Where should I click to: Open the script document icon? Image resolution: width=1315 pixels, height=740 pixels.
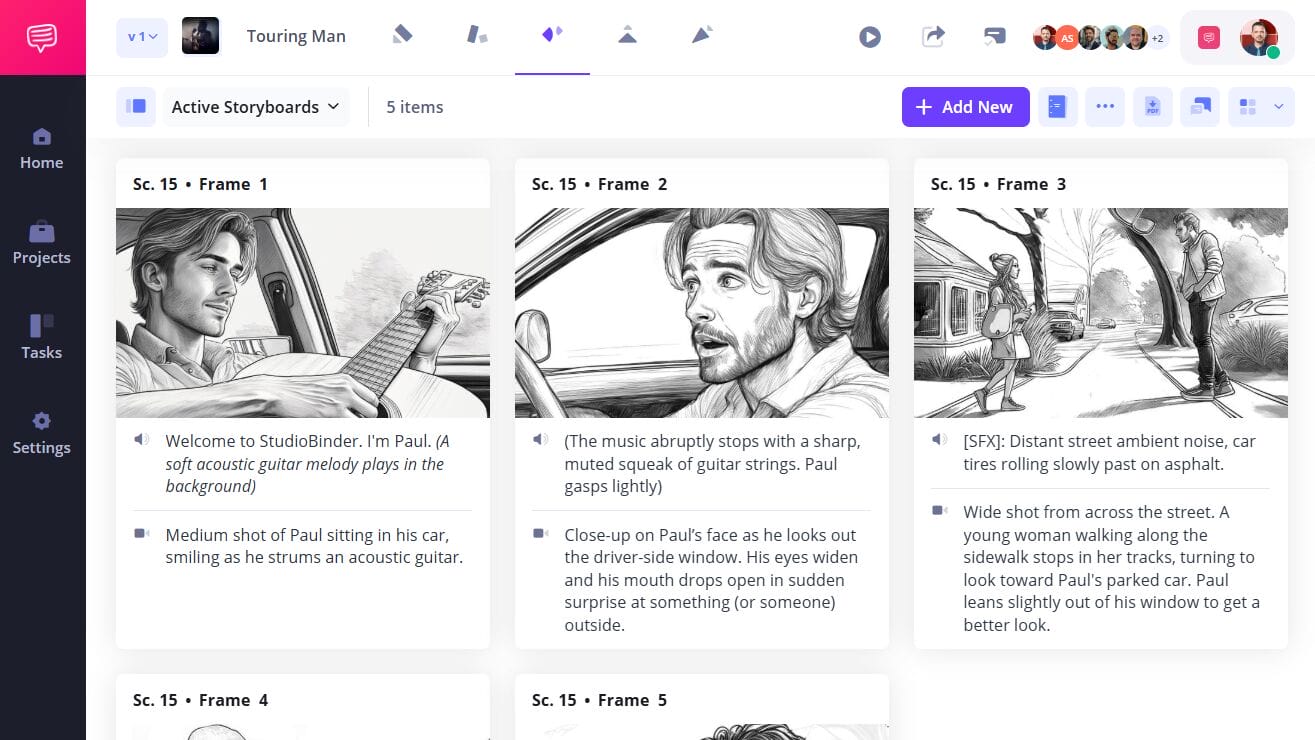(x=1057, y=107)
